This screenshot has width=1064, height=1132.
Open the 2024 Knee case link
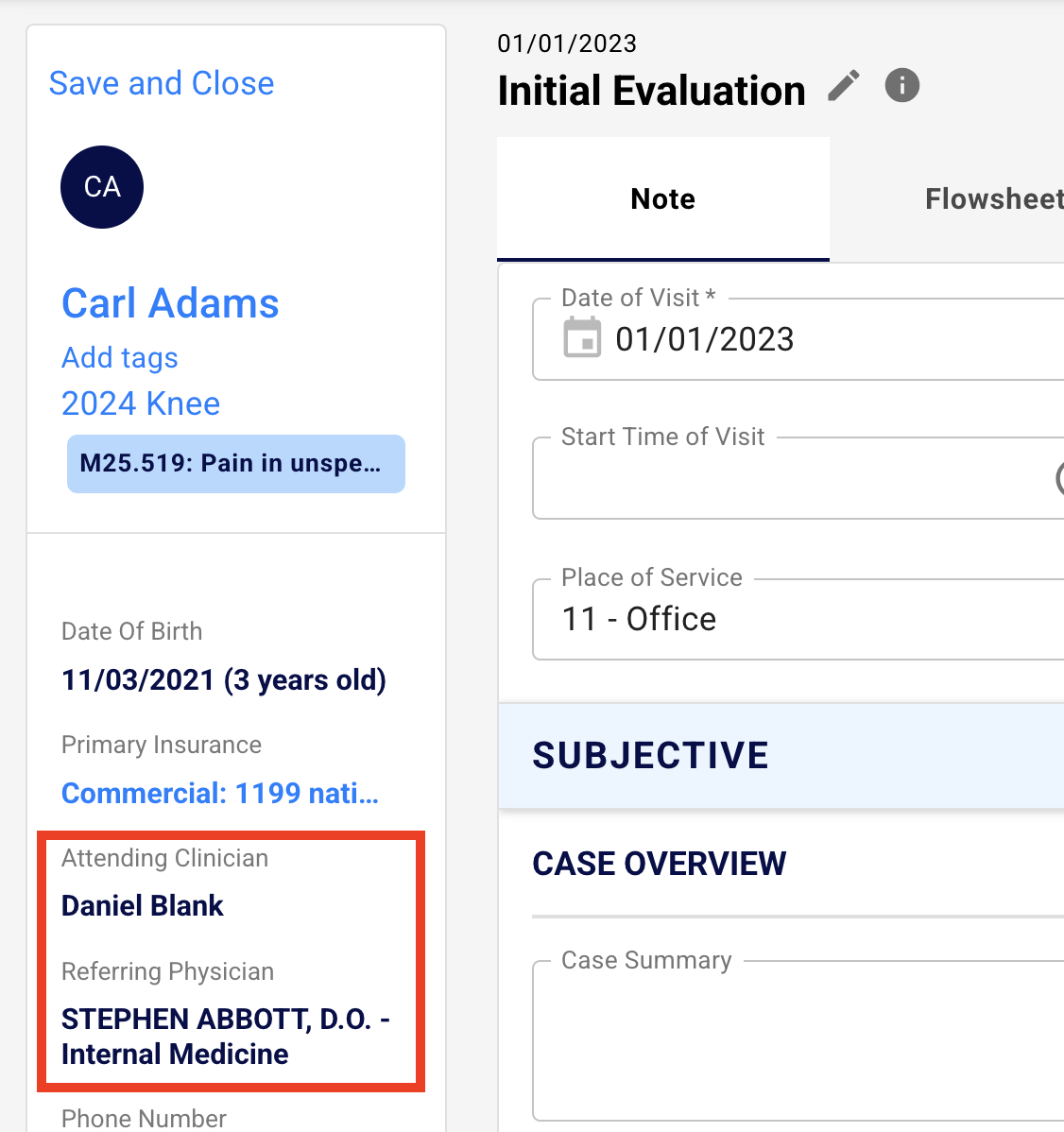(x=141, y=403)
